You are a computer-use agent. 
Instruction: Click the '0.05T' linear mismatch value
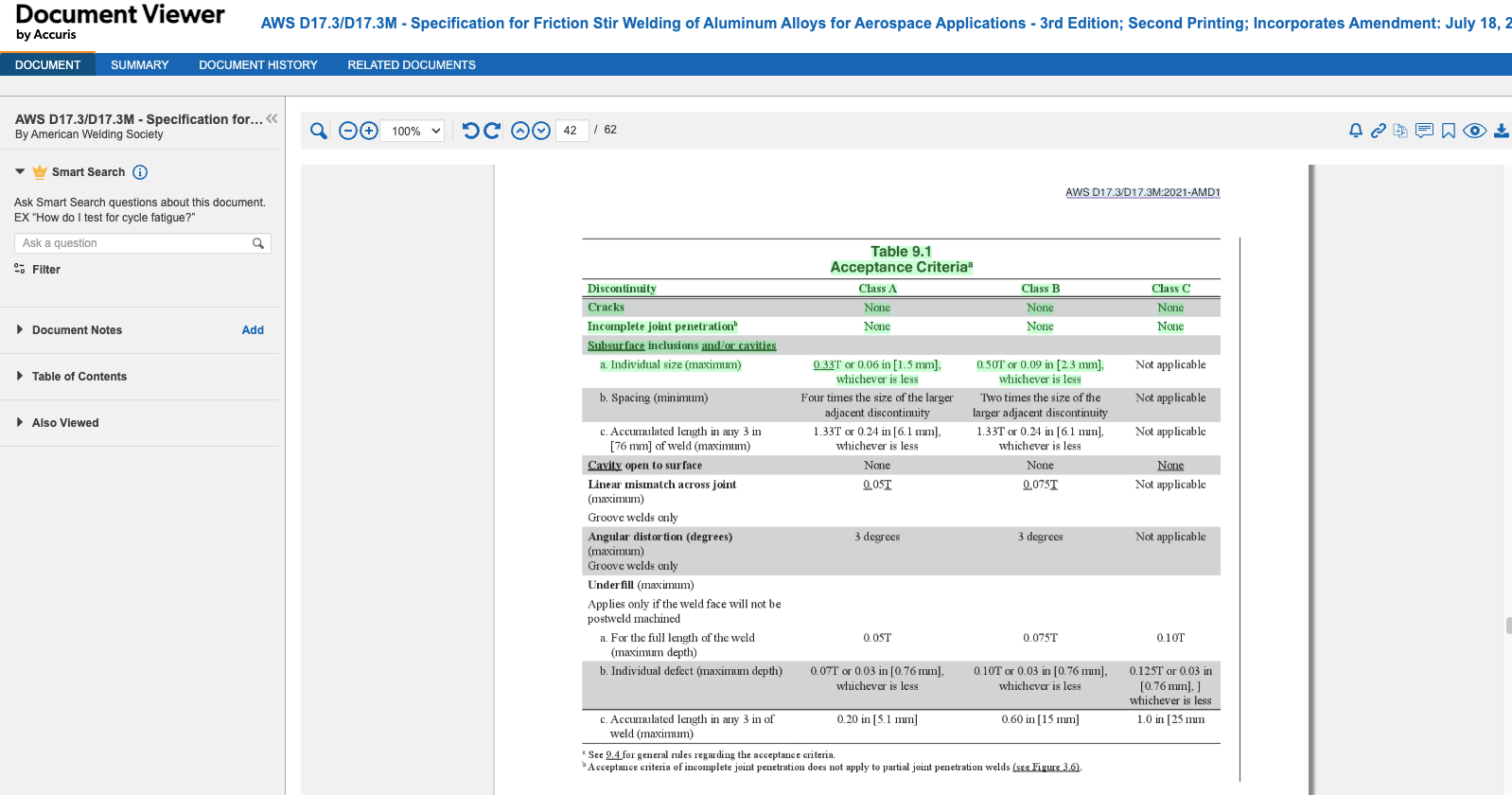point(877,485)
